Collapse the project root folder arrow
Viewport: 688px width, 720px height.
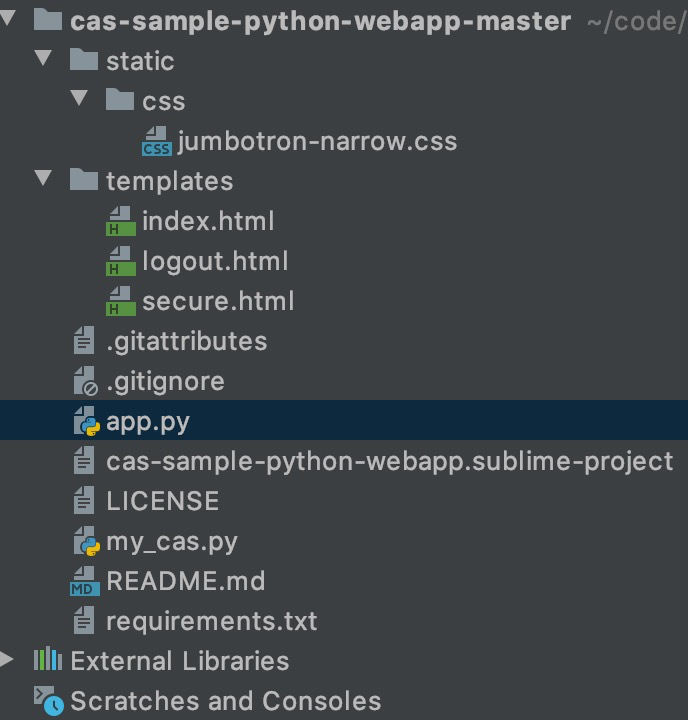(8, 21)
